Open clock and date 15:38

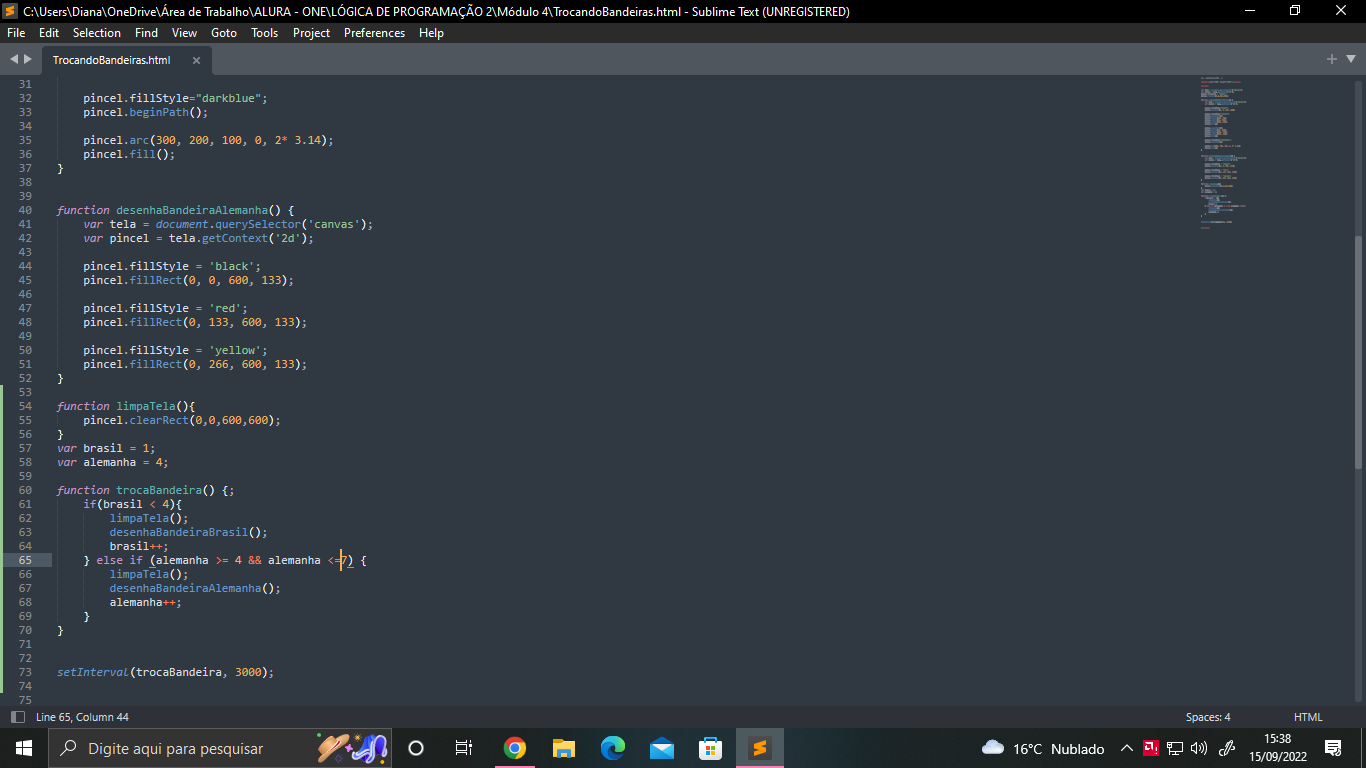point(1278,748)
